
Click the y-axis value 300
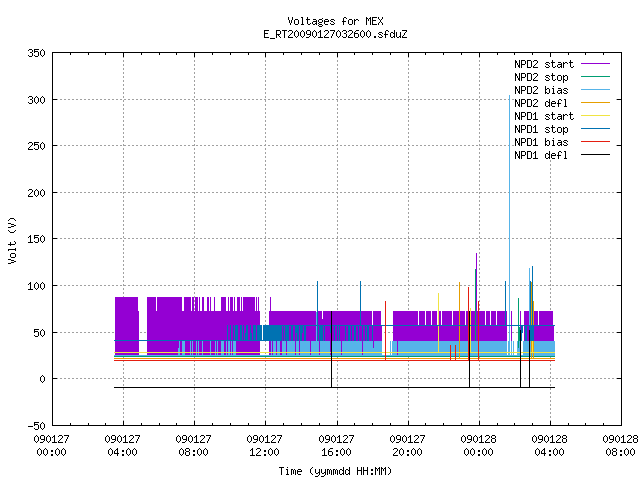click(36, 100)
